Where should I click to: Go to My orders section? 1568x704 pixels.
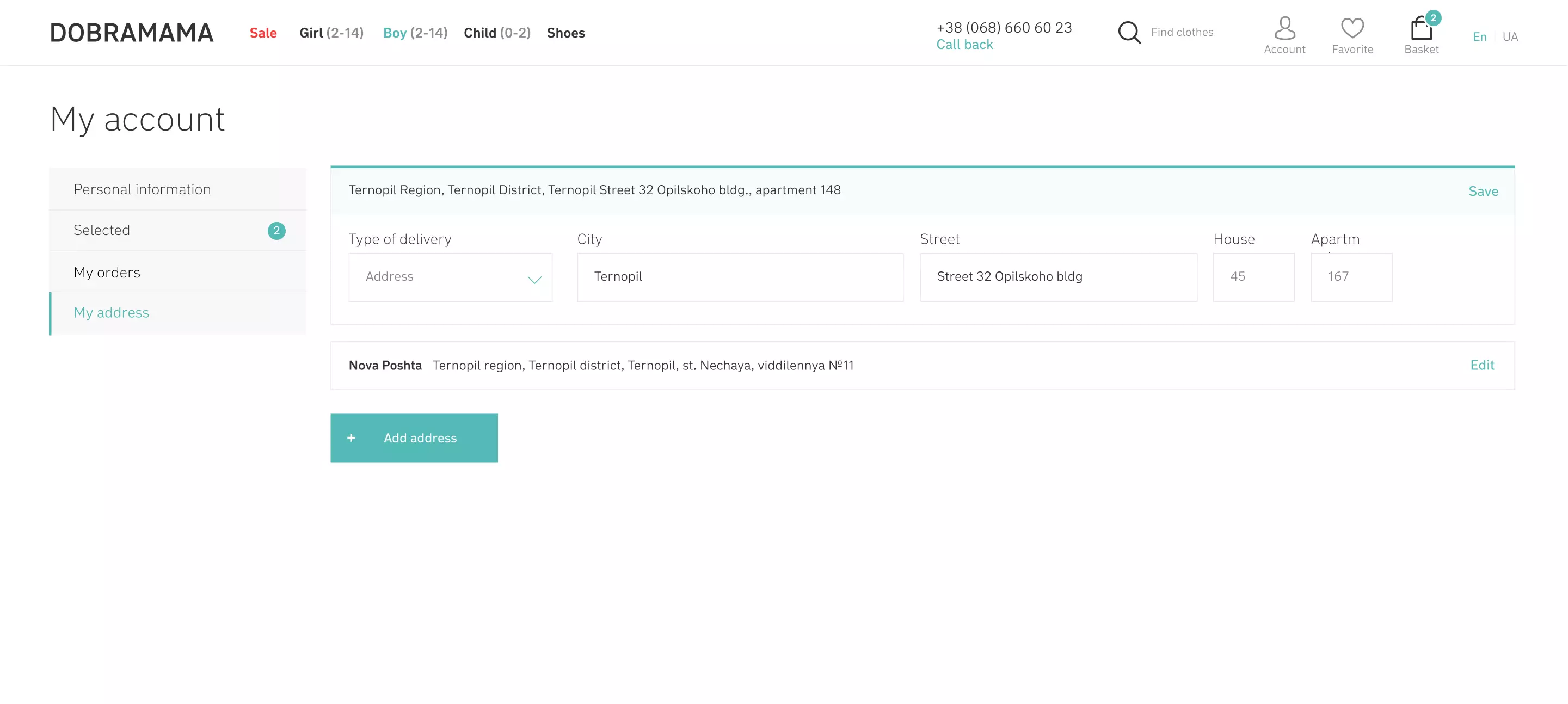107,272
